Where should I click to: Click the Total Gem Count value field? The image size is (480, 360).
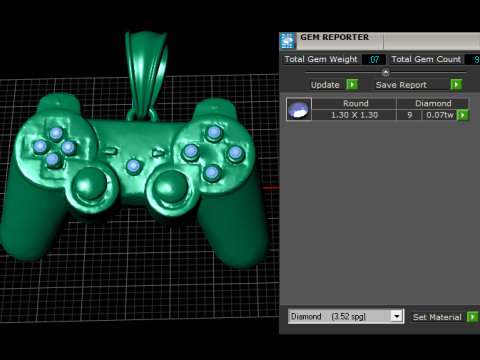(x=473, y=60)
